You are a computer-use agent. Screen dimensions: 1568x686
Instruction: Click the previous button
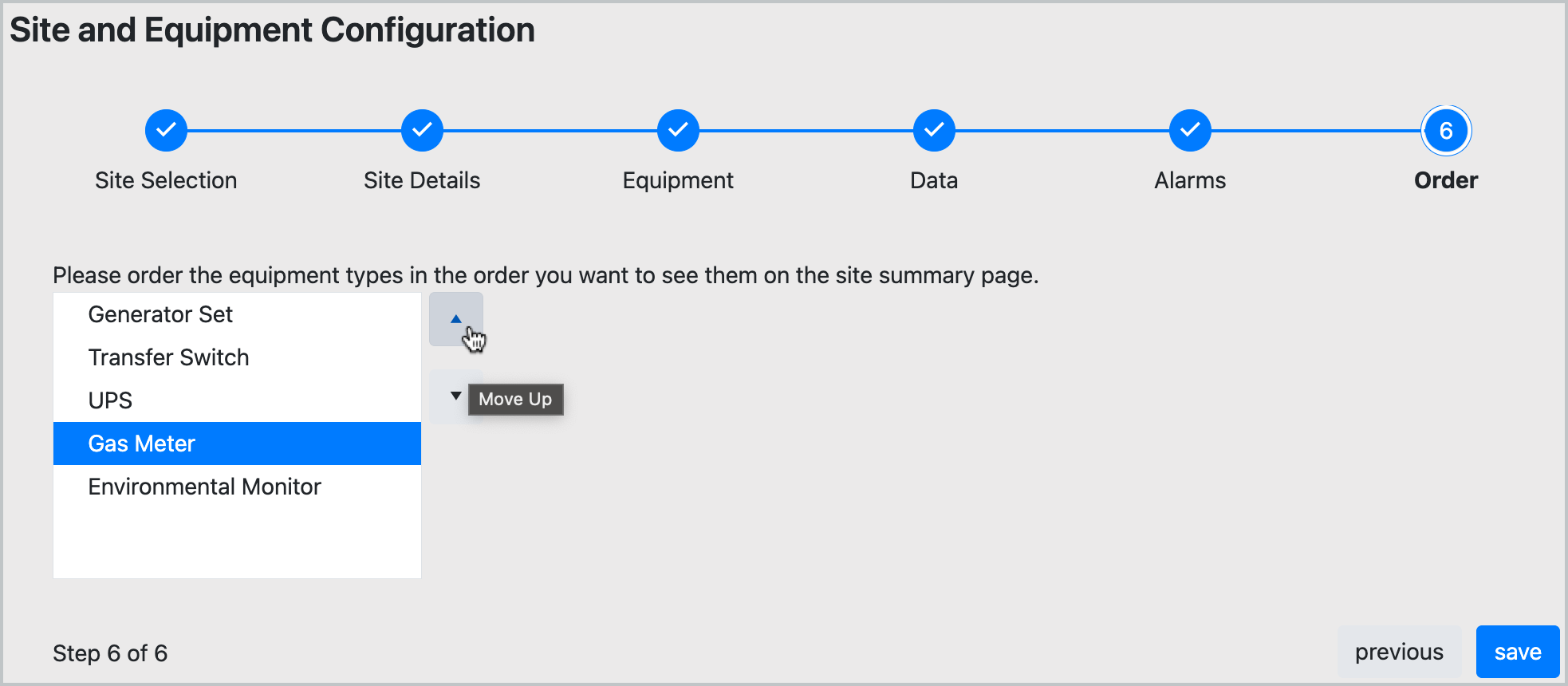(x=1399, y=652)
